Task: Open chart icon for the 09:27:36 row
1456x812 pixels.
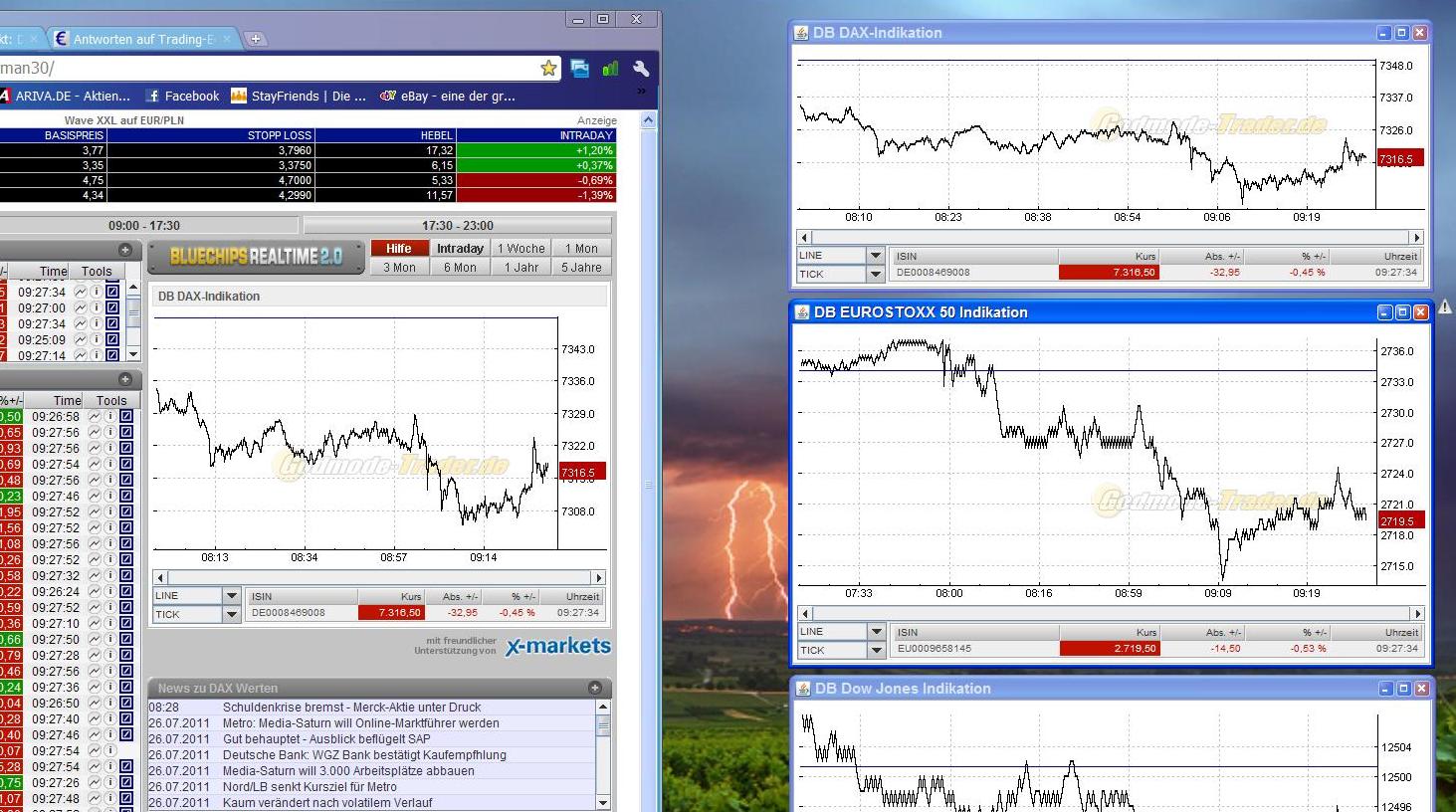Action: coord(95,688)
